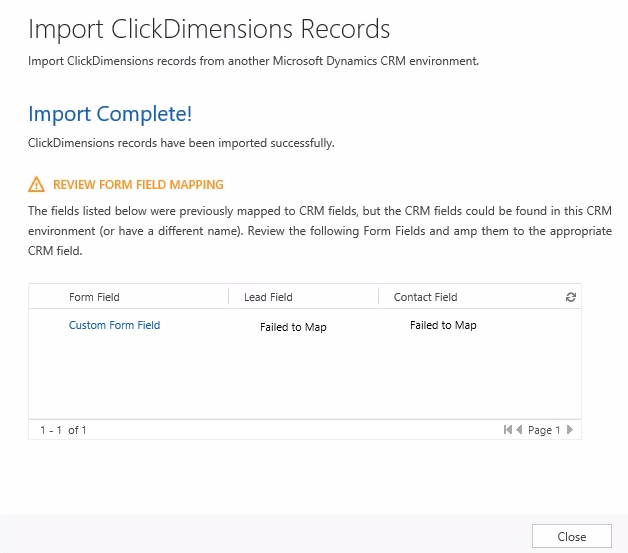
Task: Sort by Lead Field column header
Action: pos(268,297)
